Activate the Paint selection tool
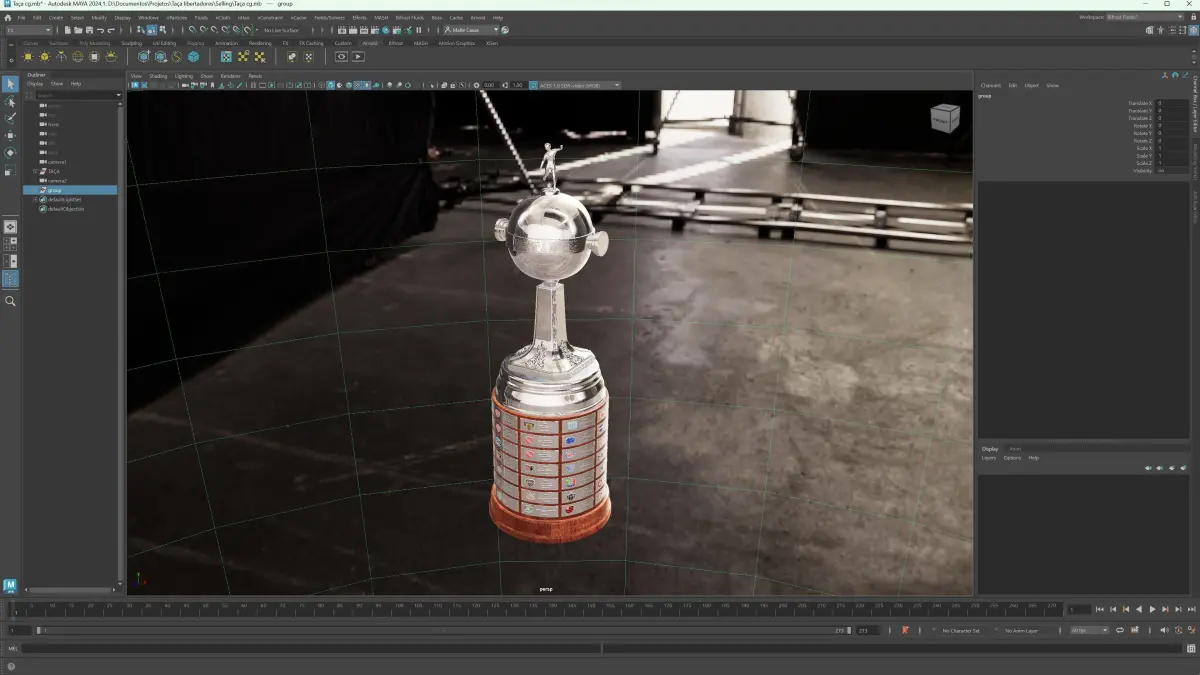Screen dimensions: 1200x675 click(x=10, y=118)
